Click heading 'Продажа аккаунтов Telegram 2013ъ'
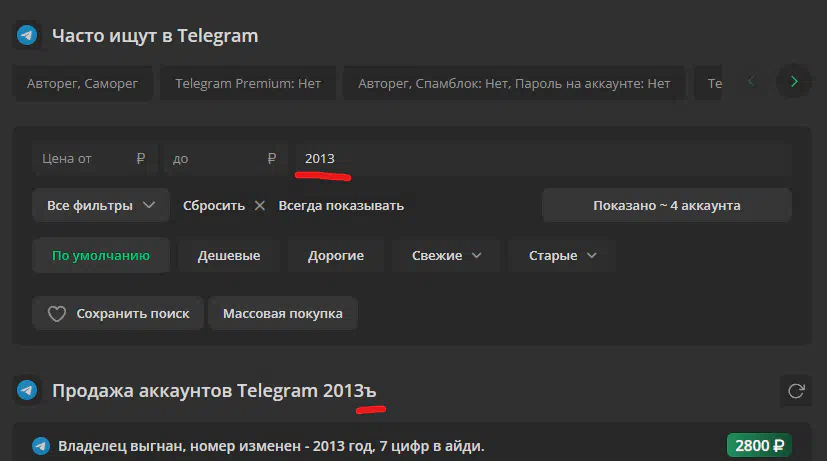The height and width of the screenshot is (461, 827). [x=214, y=391]
